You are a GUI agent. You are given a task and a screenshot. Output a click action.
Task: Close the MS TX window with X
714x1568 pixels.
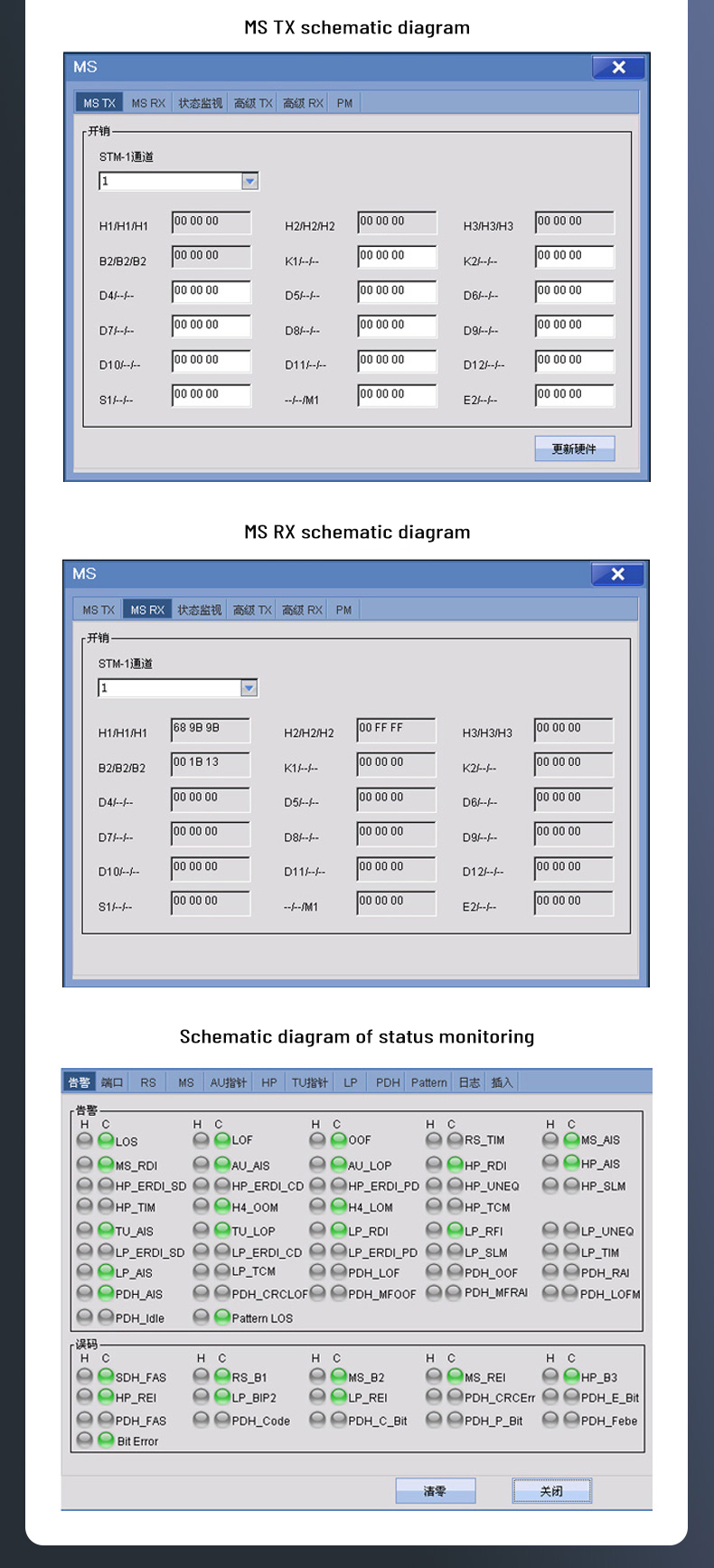pos(618,67)
